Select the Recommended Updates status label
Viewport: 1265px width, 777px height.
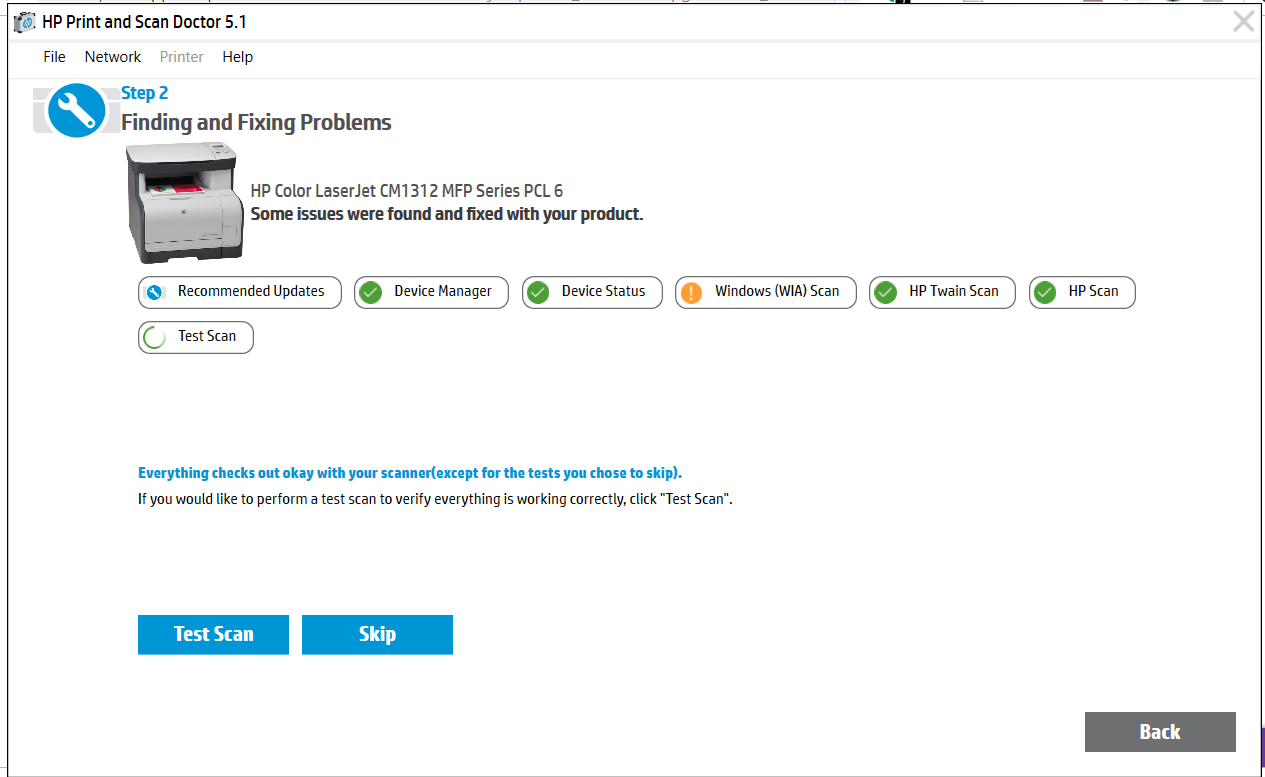pos(251,291)
